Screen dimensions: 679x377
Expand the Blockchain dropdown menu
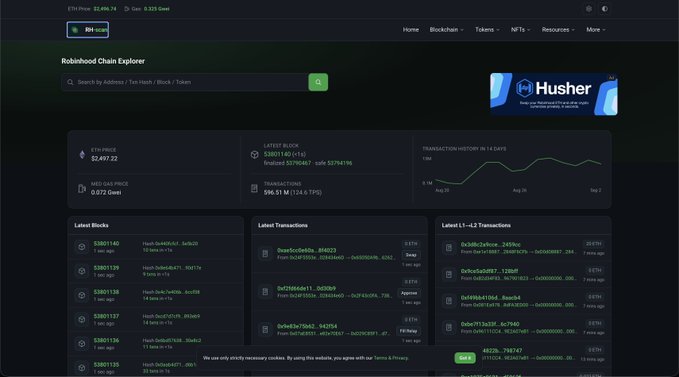(x=446, y=30)
